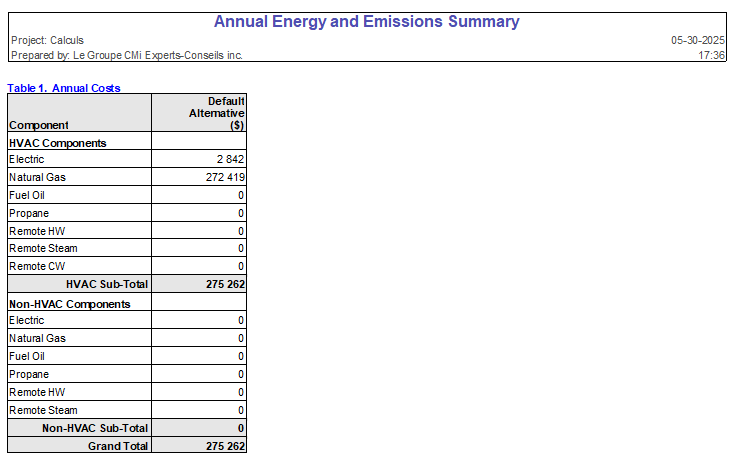Viewport: 730px width, 456px height.
Task: Click the report time 17:36
Action: tap(712, 55)
